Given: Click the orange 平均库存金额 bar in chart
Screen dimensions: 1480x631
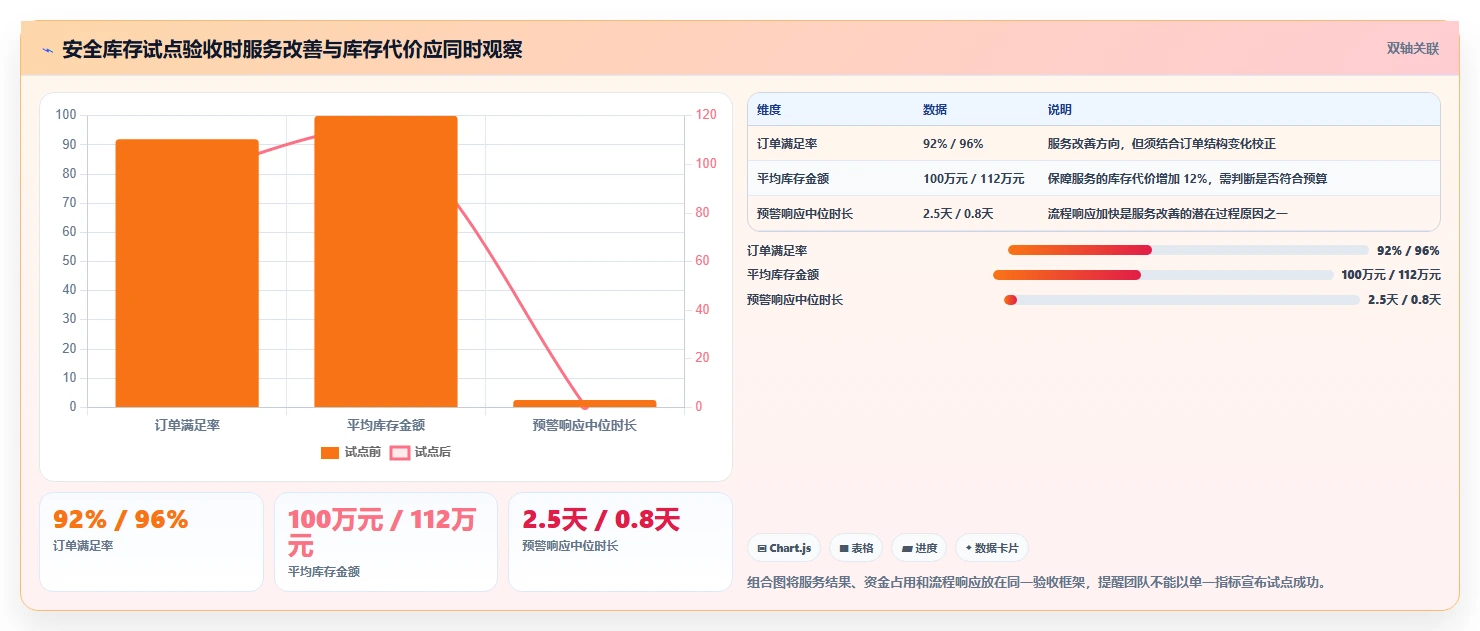Looking at the screenshot, I should (386, 261).
